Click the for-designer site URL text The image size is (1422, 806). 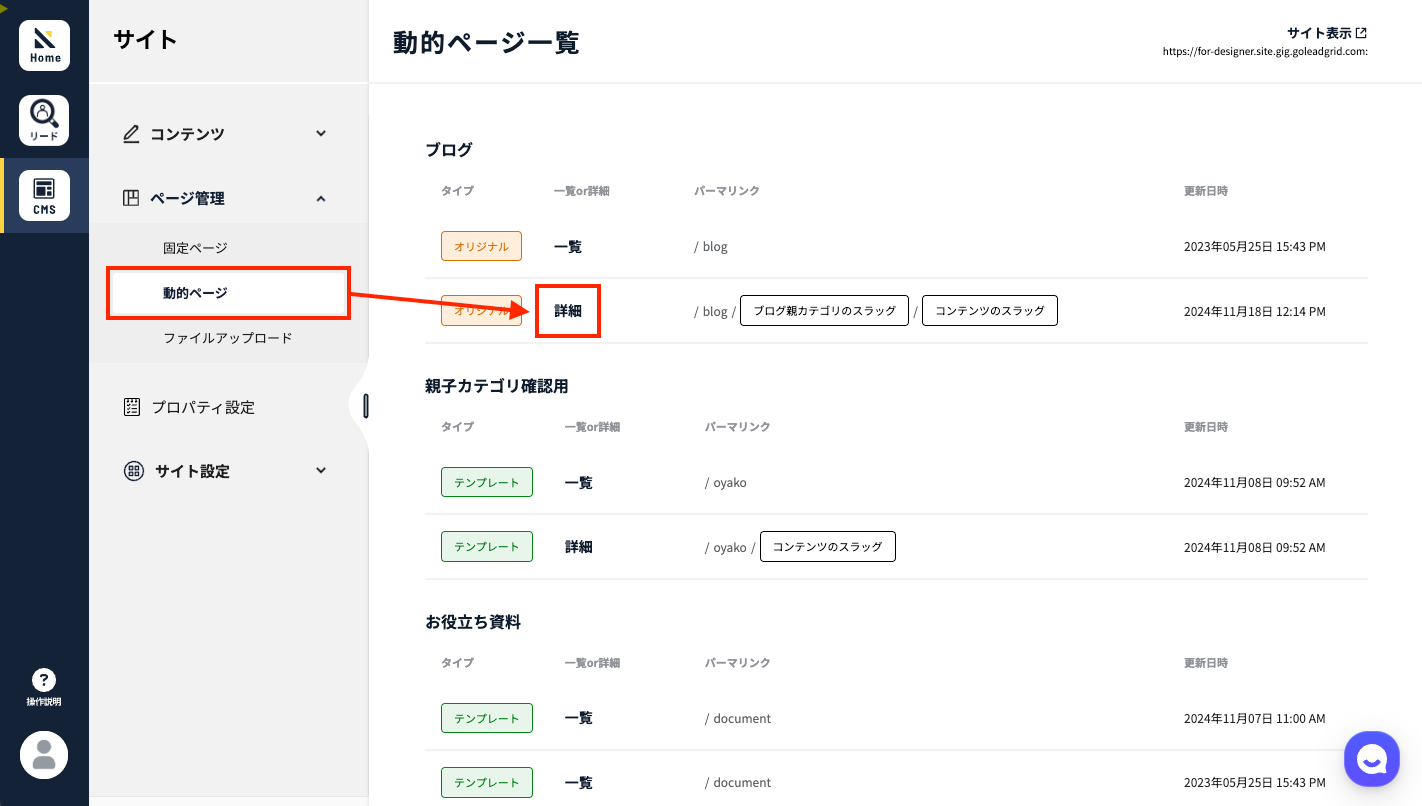click(1265, 51)
